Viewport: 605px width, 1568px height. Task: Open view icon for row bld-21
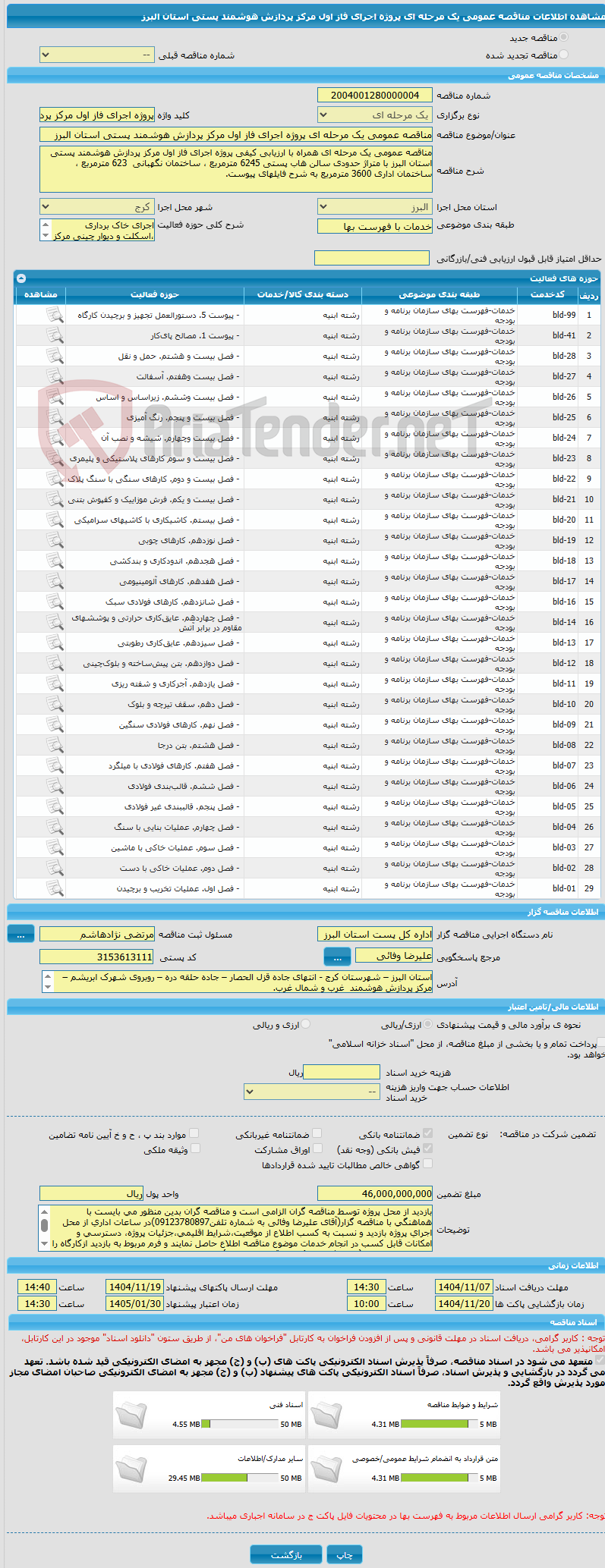pyautogui.click(x=55, y=499)
